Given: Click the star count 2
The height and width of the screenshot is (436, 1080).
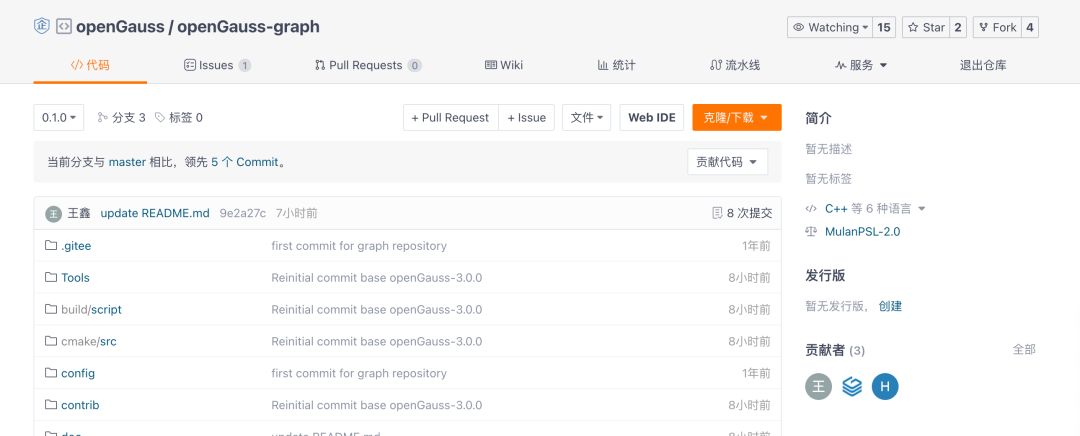Looking at the screenshot, I should point(958,28).
